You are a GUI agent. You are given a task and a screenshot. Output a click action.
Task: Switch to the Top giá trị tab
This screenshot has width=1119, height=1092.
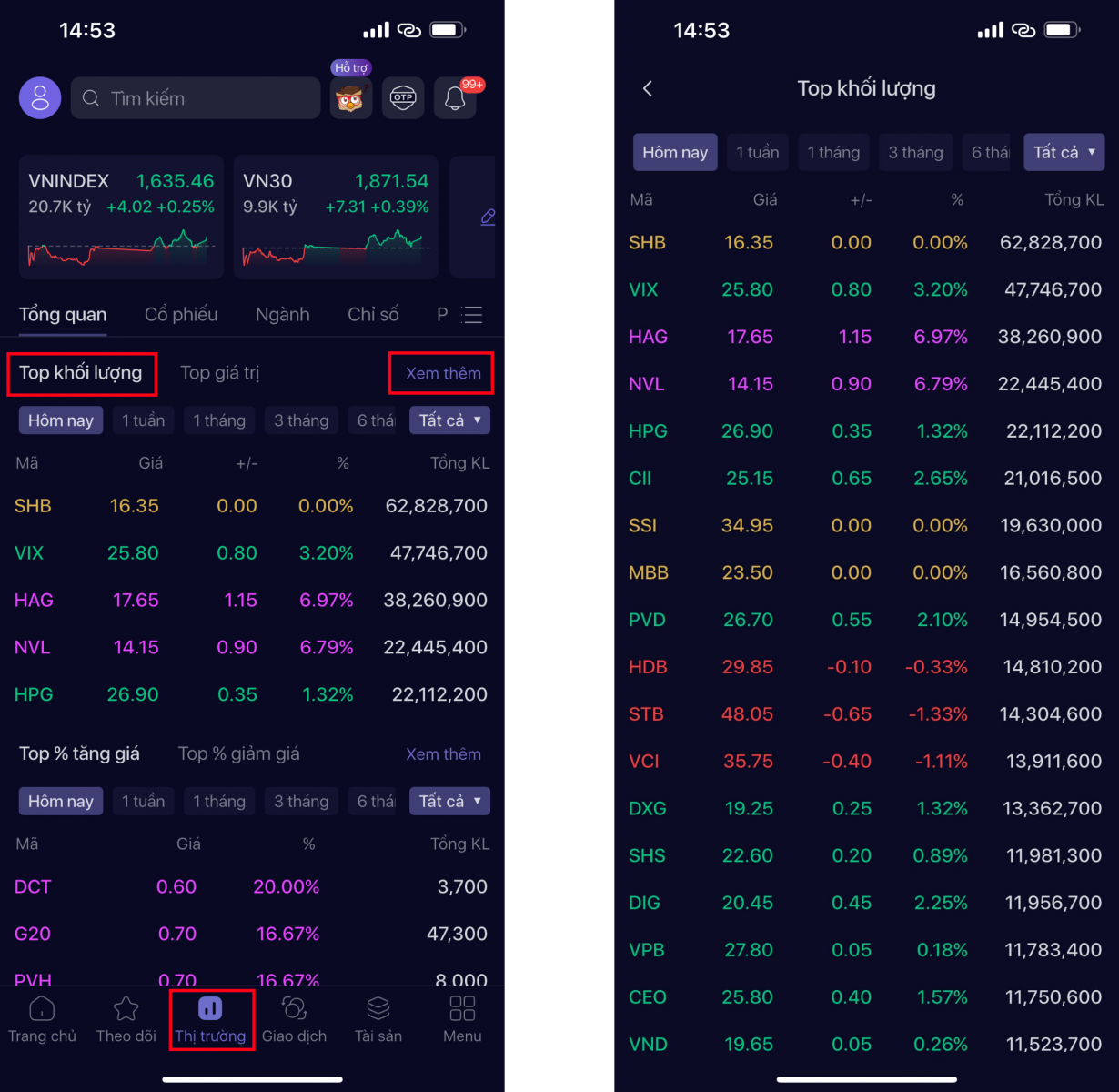coord(219,373)
